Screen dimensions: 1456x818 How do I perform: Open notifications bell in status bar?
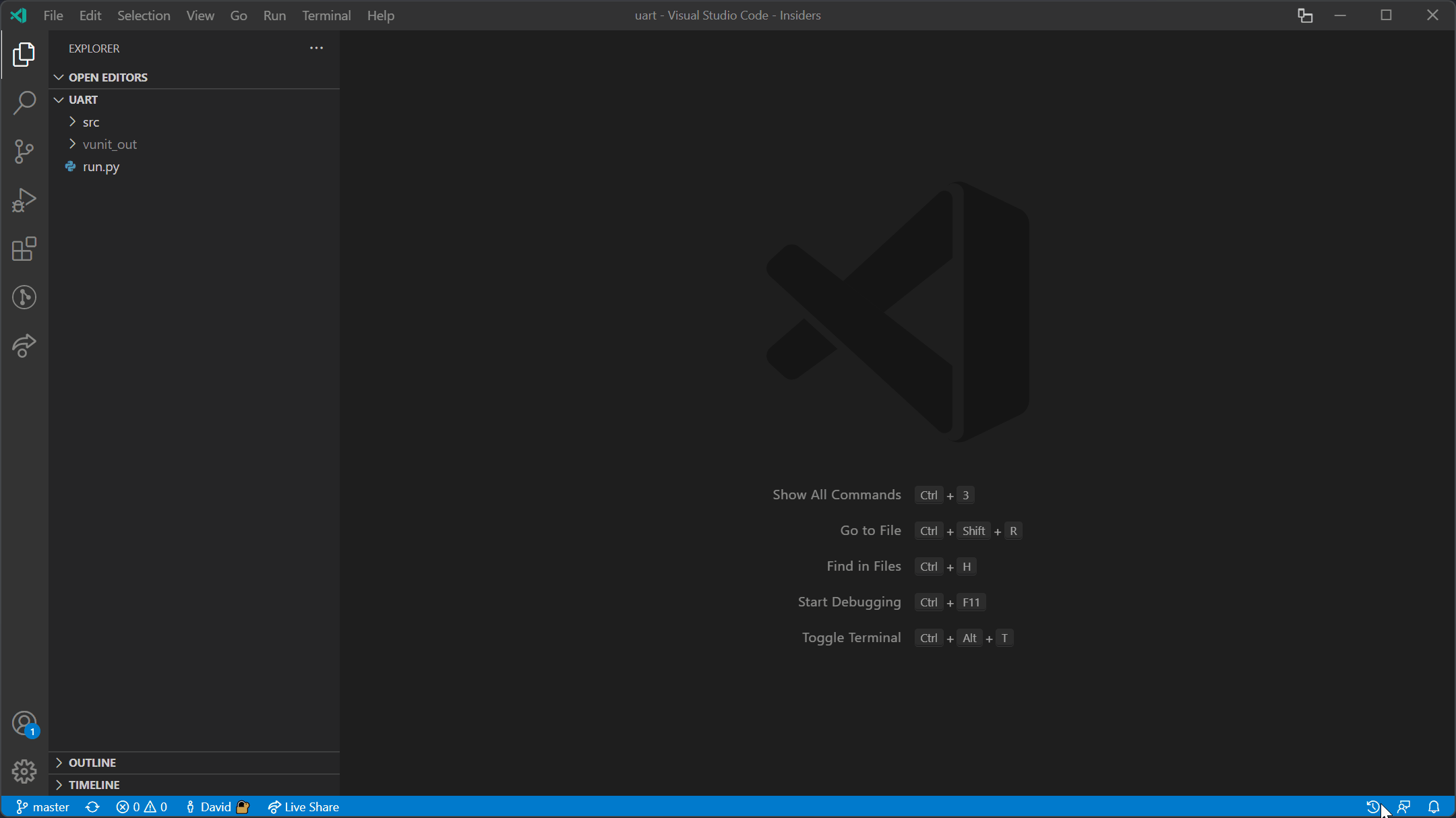(1434, 807)
